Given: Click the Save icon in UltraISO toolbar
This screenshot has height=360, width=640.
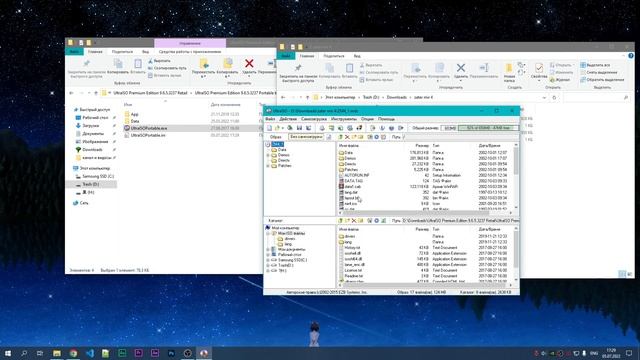Looking at the screenshot, I should point(299,128).
